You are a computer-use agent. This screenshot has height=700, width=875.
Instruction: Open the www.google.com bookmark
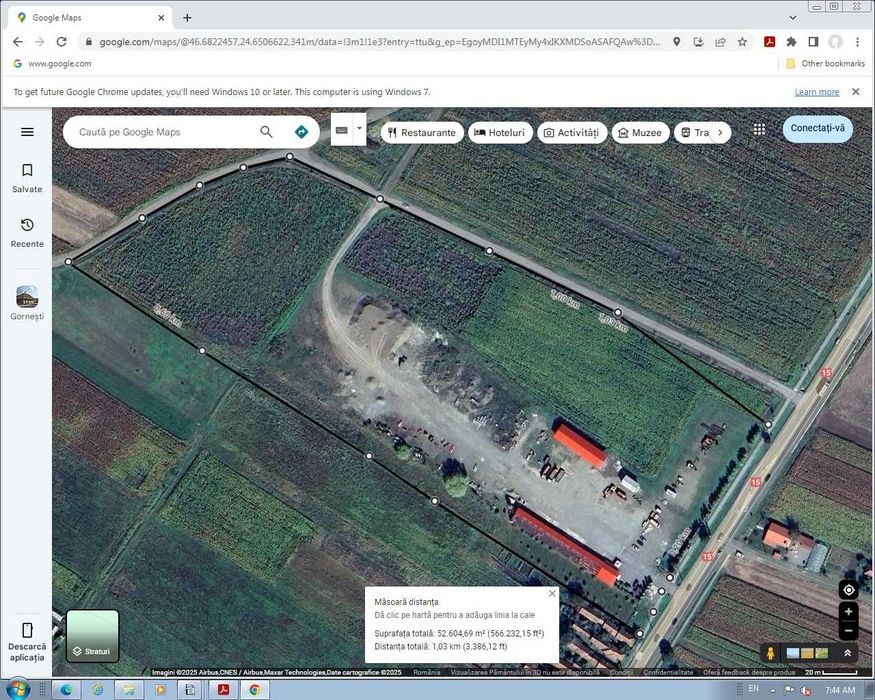click(x=52, y=64)
